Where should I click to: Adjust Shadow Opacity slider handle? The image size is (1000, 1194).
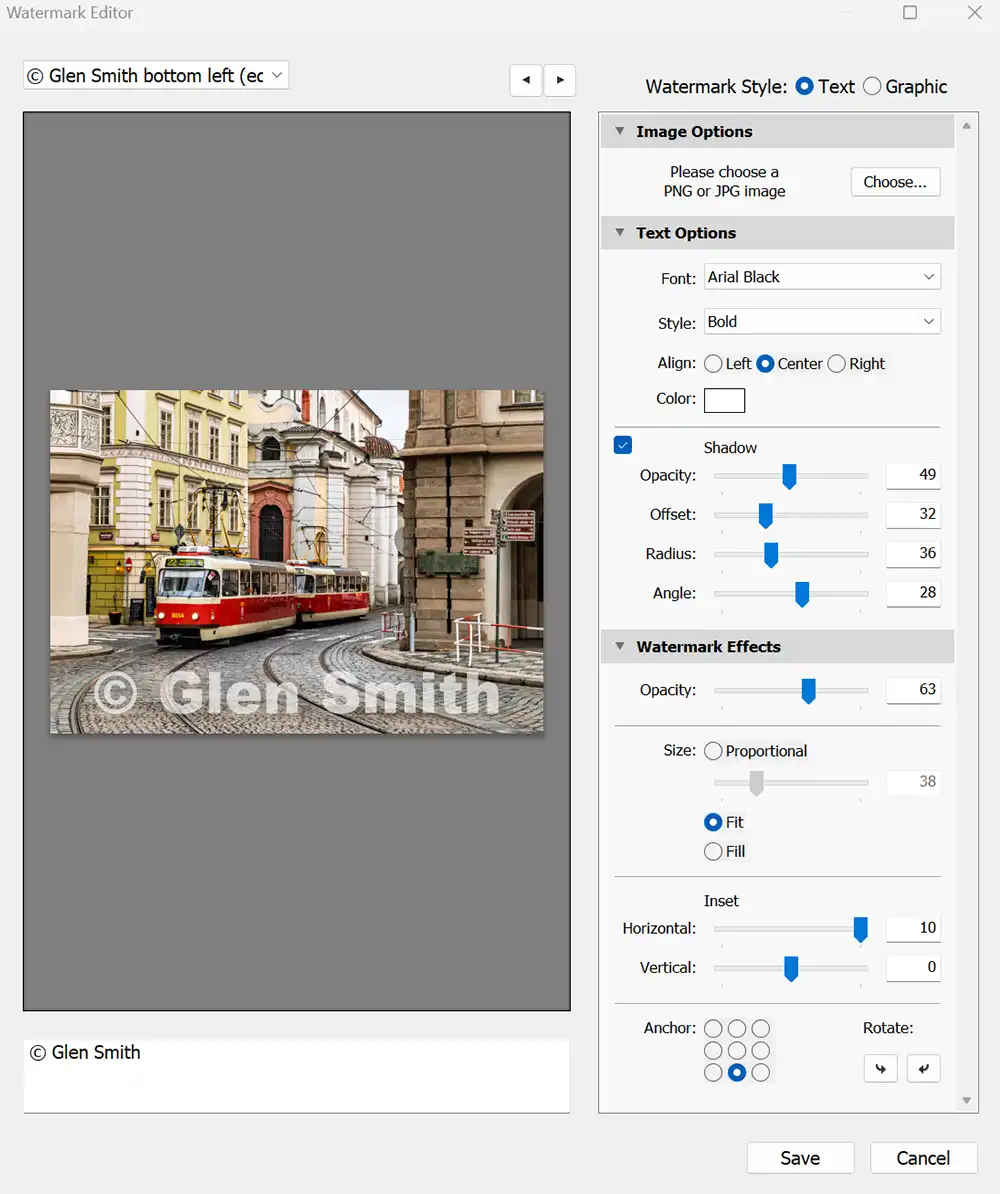point(789,477)
